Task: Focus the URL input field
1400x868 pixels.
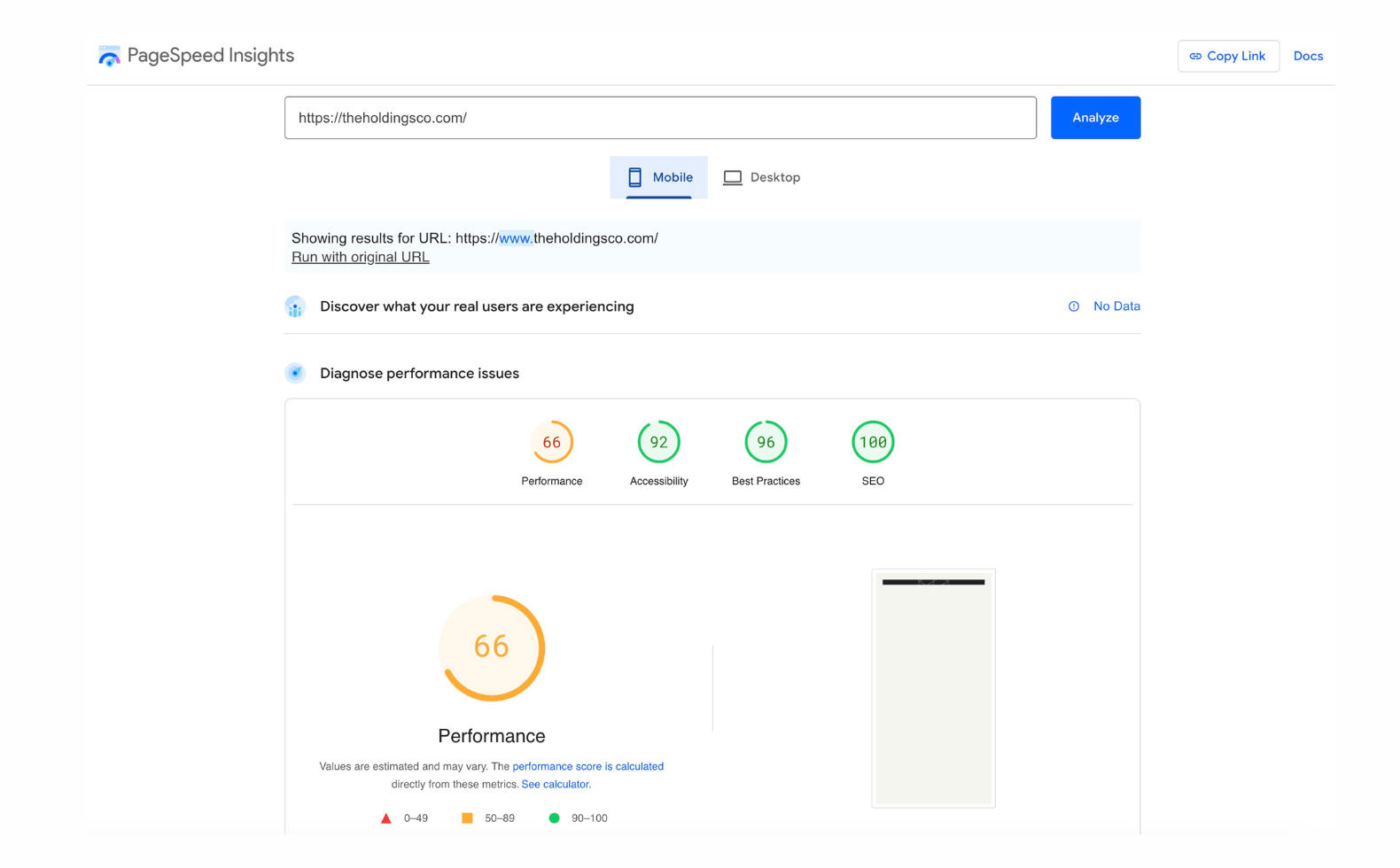Action: pos(660,118)
